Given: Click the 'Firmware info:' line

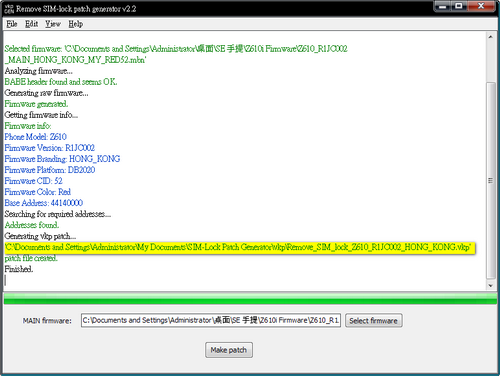Looking at the screenshot, I should point(28,126).
